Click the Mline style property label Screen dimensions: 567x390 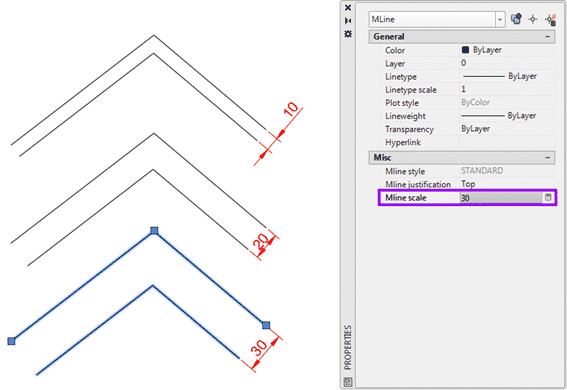405,171
